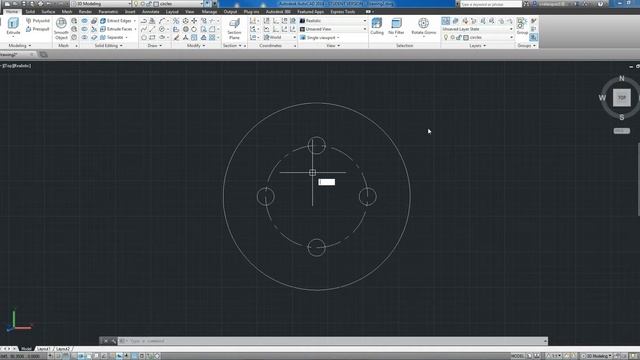Switch to the Layout1 tab
640x360 pixels.
click(43, 349)
